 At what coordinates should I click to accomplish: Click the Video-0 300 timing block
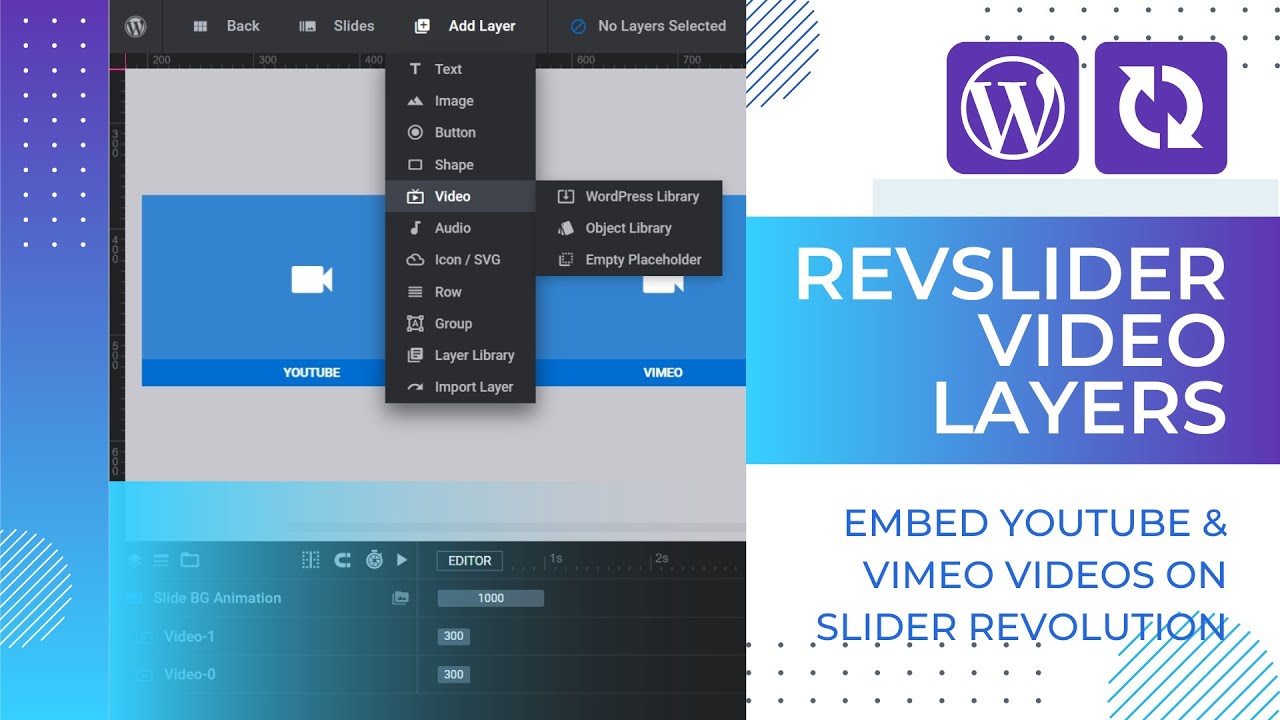point(454,674)
